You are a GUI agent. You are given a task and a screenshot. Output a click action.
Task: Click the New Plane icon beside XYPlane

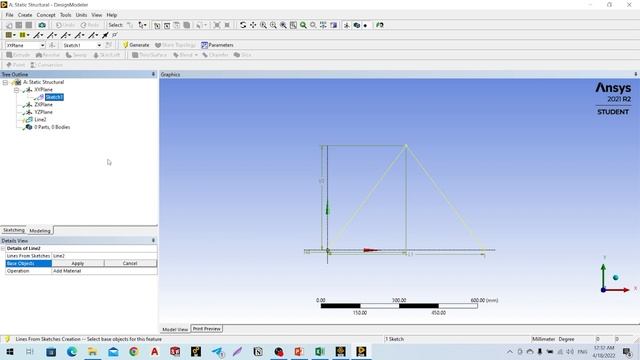point(52,45)
